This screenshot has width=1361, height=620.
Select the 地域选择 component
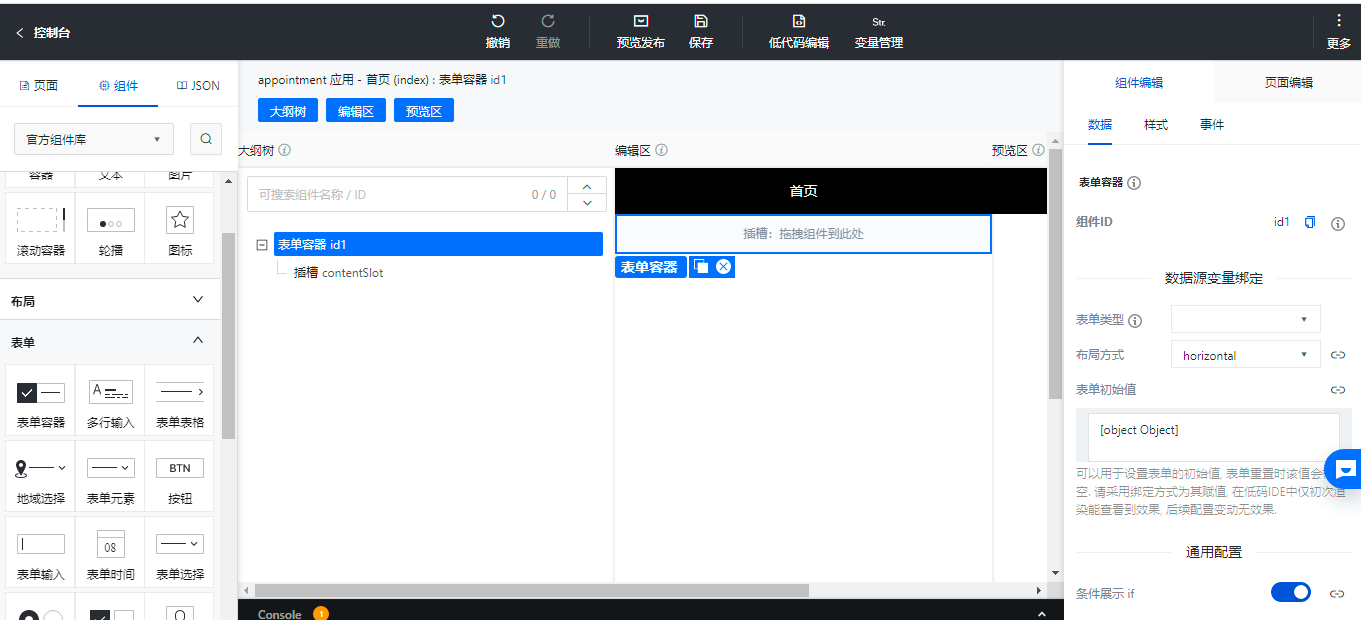click(41, 476)
